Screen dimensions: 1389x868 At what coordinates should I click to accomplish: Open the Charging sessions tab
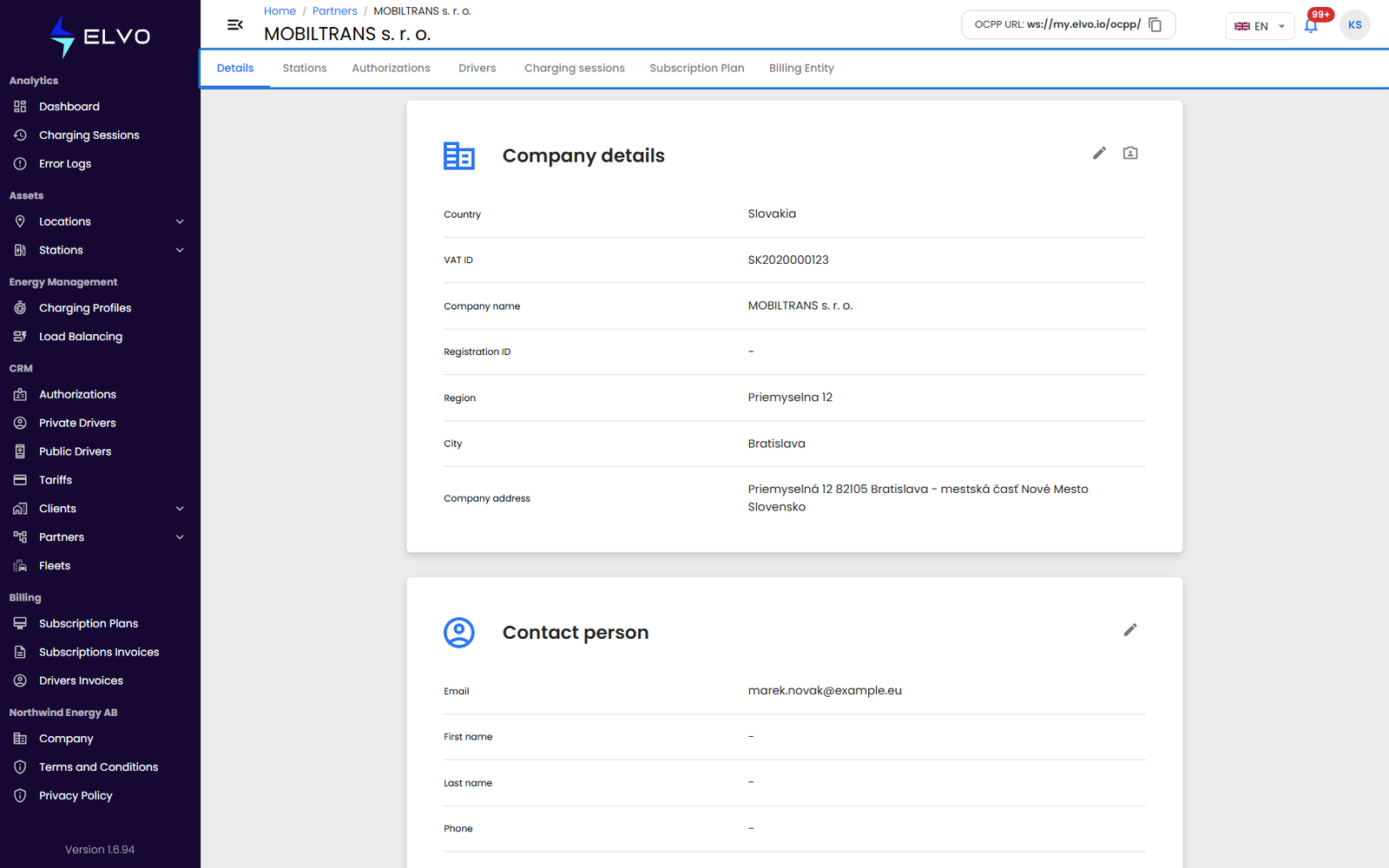coord(575,68)
